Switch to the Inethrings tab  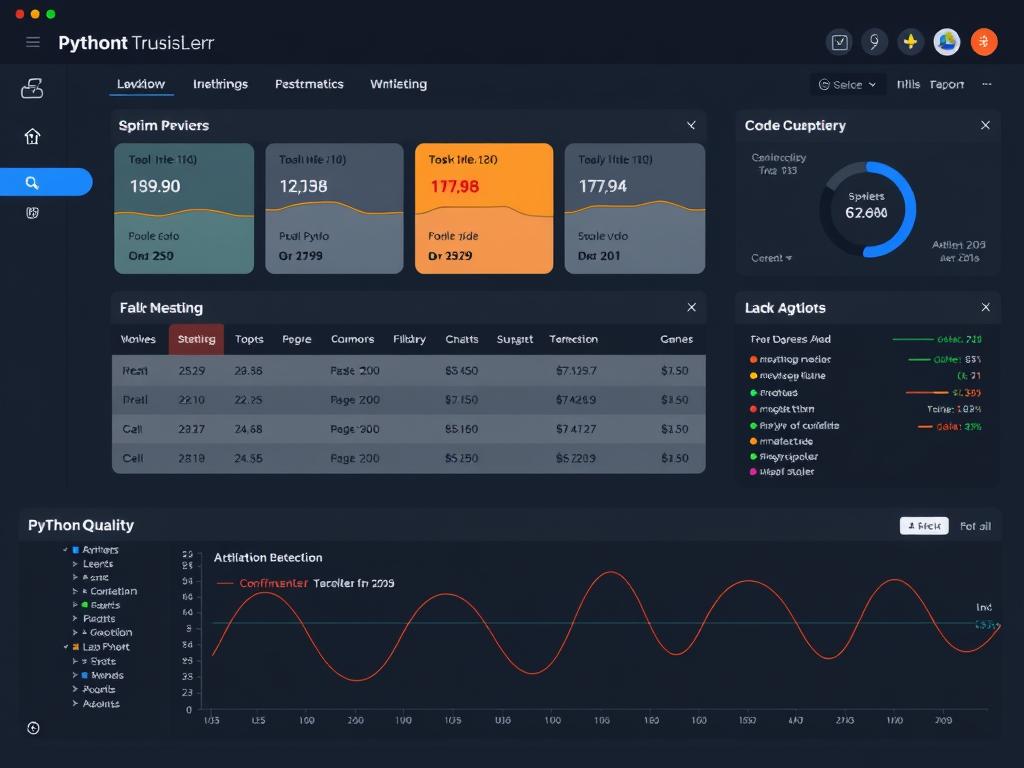tap(220, 85)
